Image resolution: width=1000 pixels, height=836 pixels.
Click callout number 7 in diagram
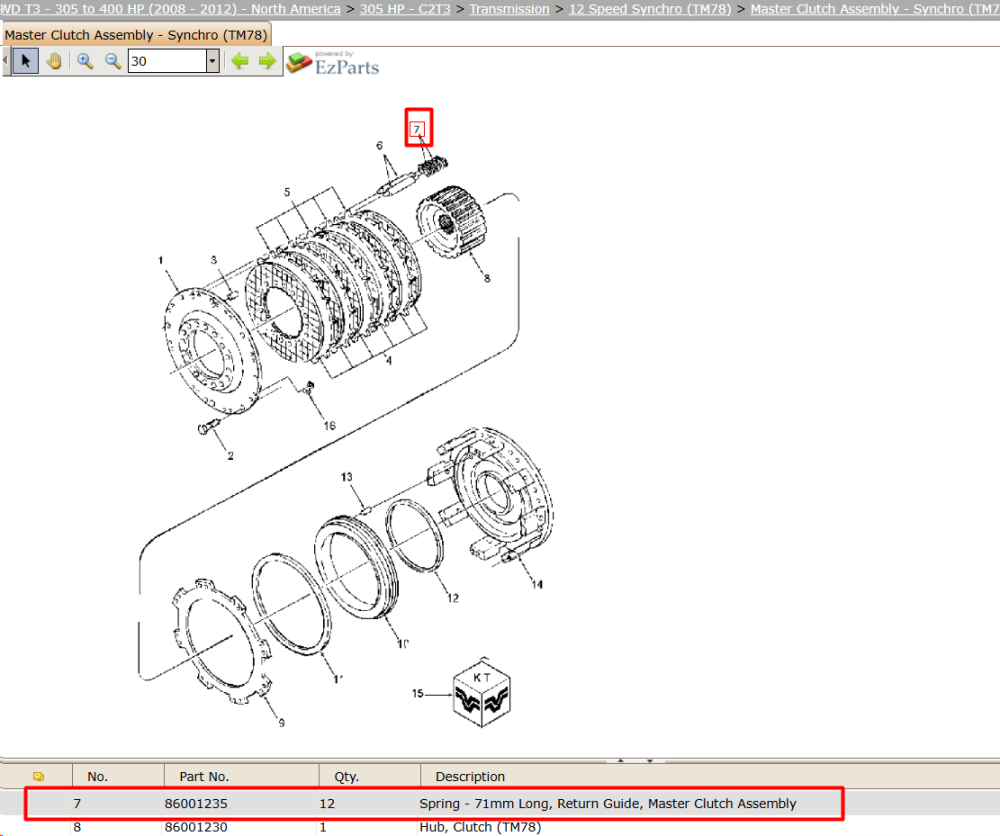(417, 129)
